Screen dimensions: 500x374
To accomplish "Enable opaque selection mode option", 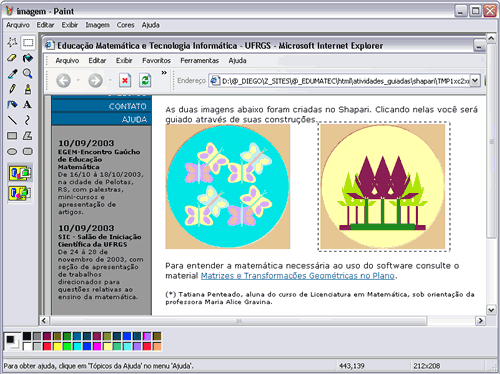I will pyautogui.click(x=20, y=173).
